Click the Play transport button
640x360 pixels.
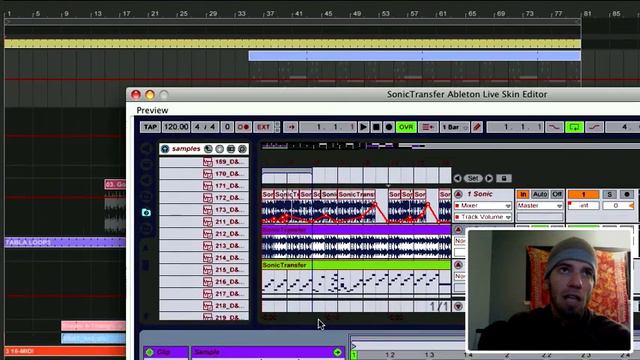[x=363, y=127]
